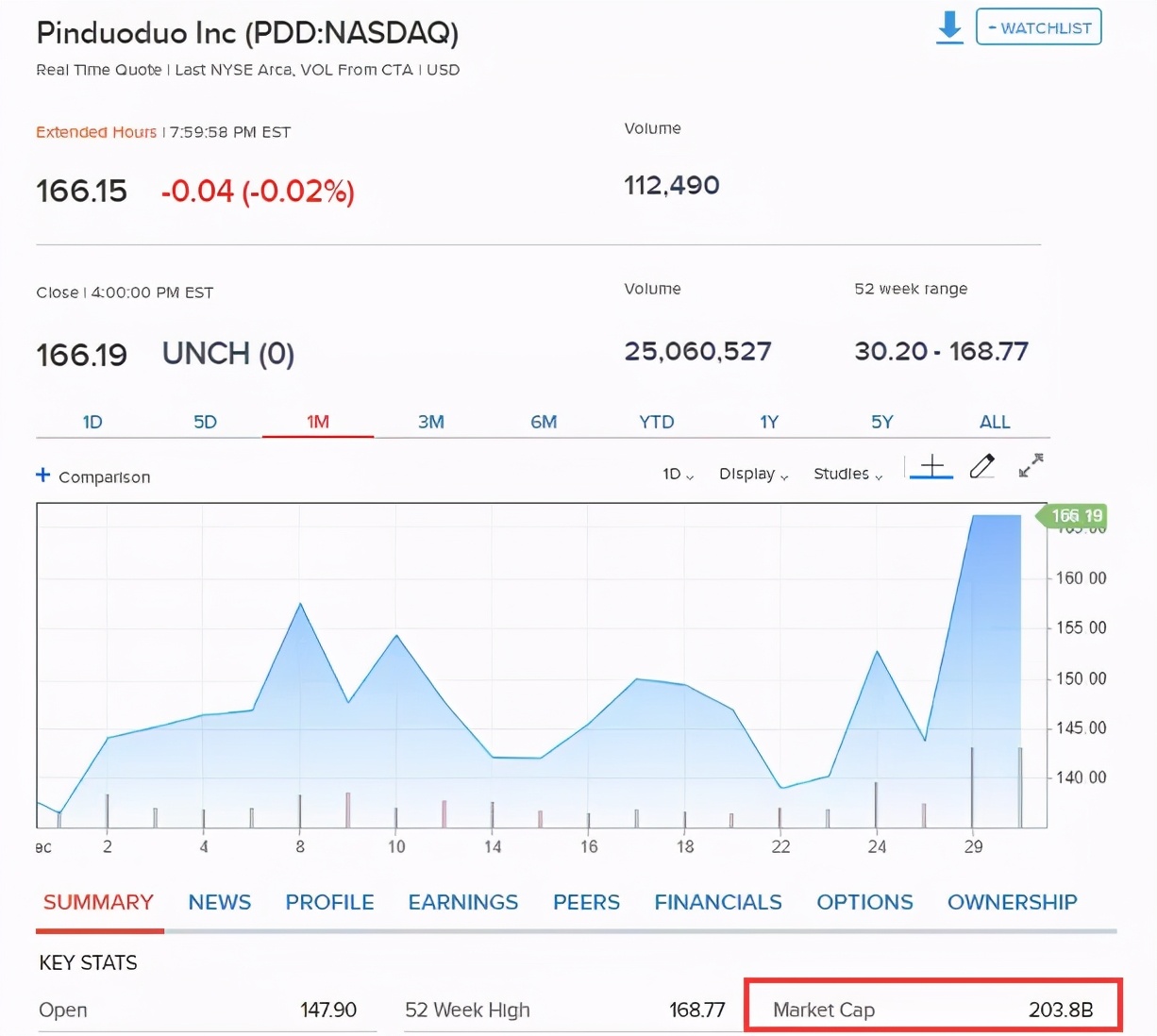1157x1036 pixels.
Task: Open the NEWS tab
Action: coord(219,903)
